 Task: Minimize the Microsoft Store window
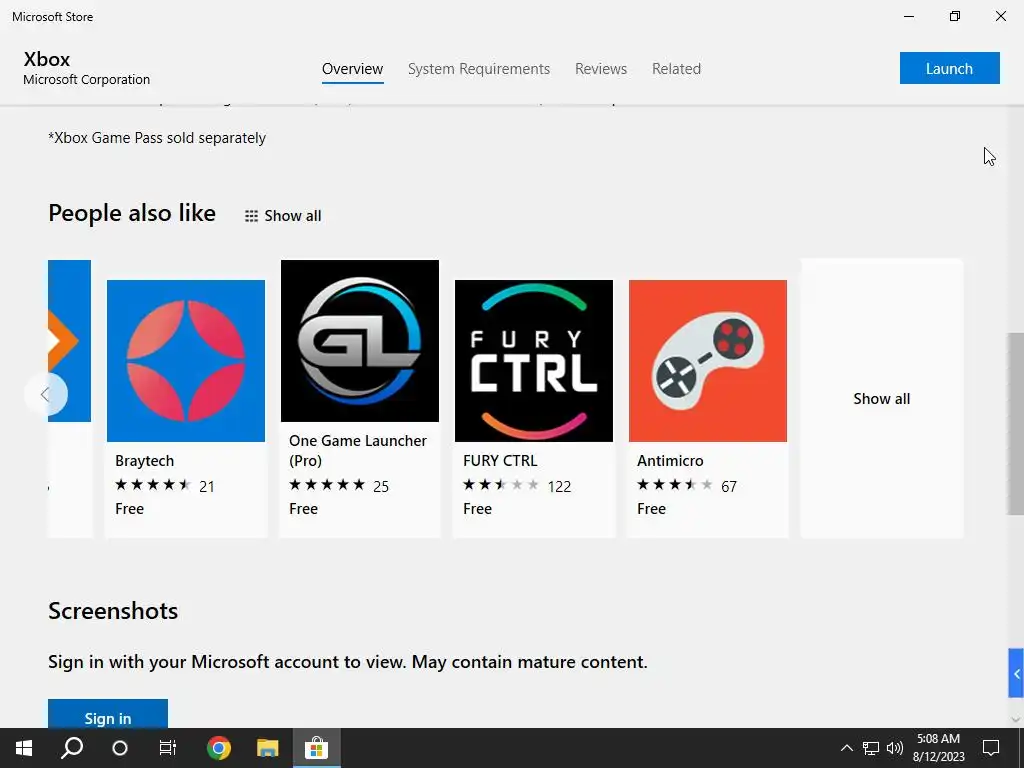[x=909, y=16]
